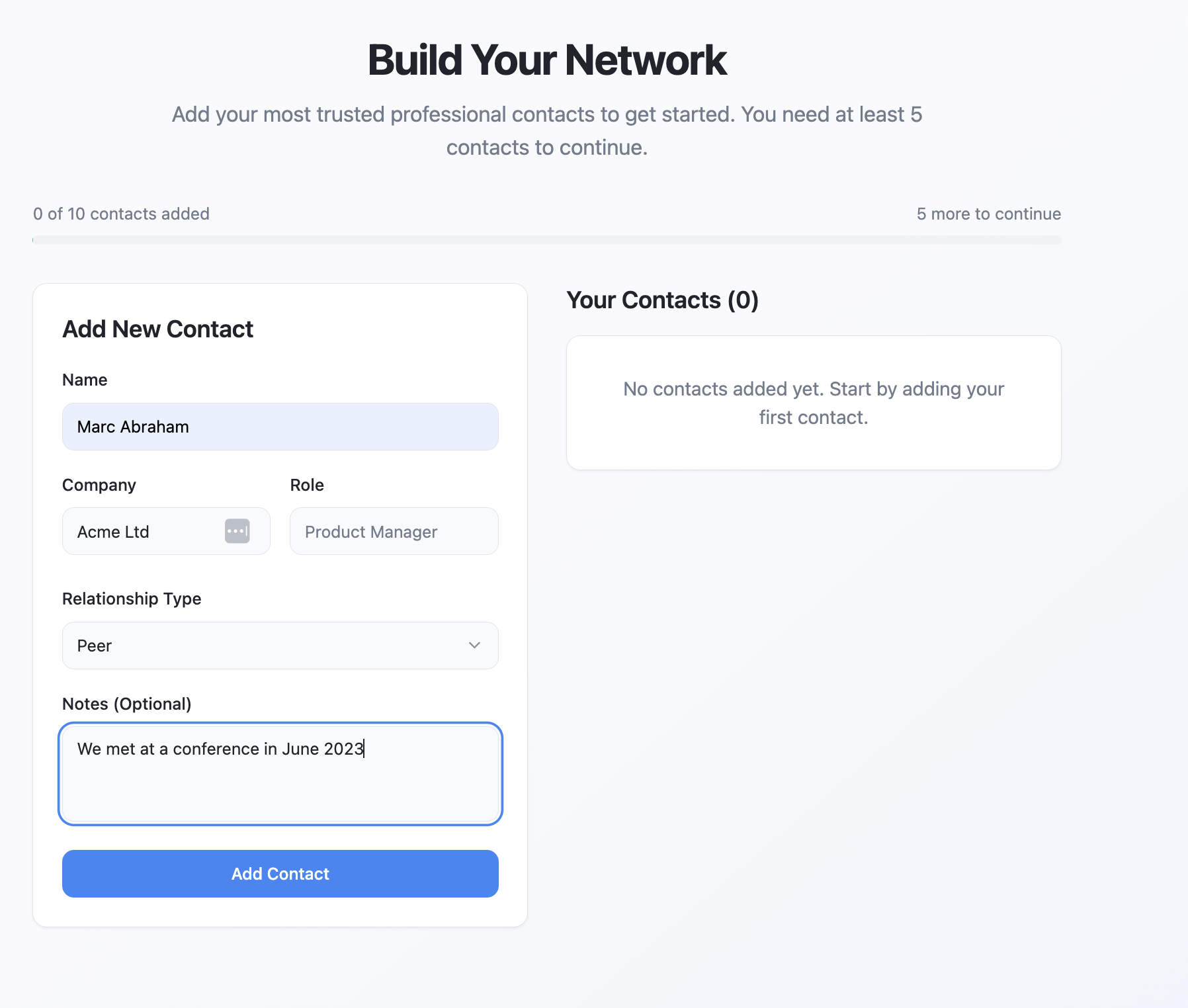Click the "5 more to continue" text
Screen dimensions: 1188x1008
pos(988,214)
